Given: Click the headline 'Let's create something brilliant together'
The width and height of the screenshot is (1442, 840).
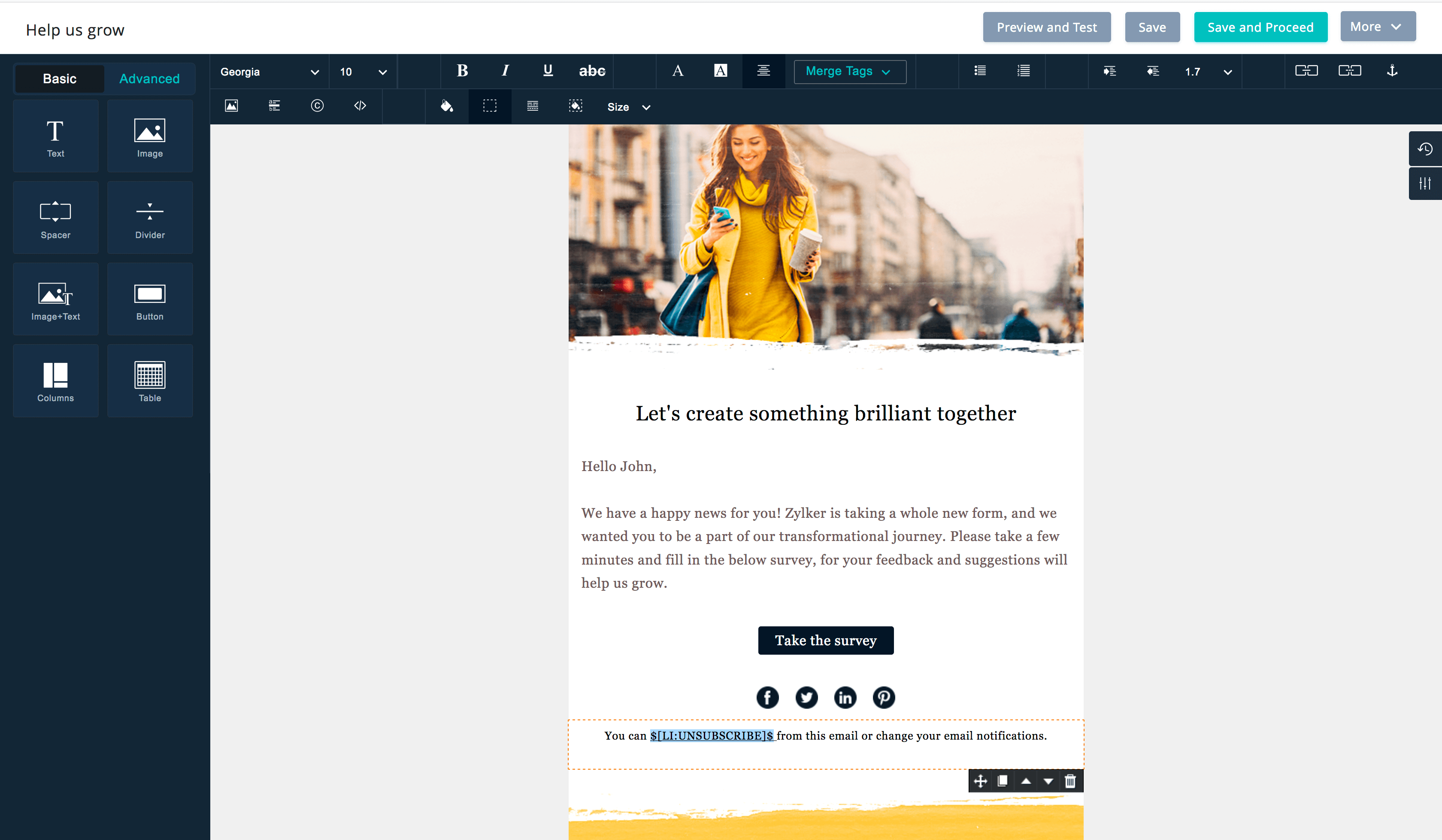Looking at the screenshot, I should click(x=825, y=413).
